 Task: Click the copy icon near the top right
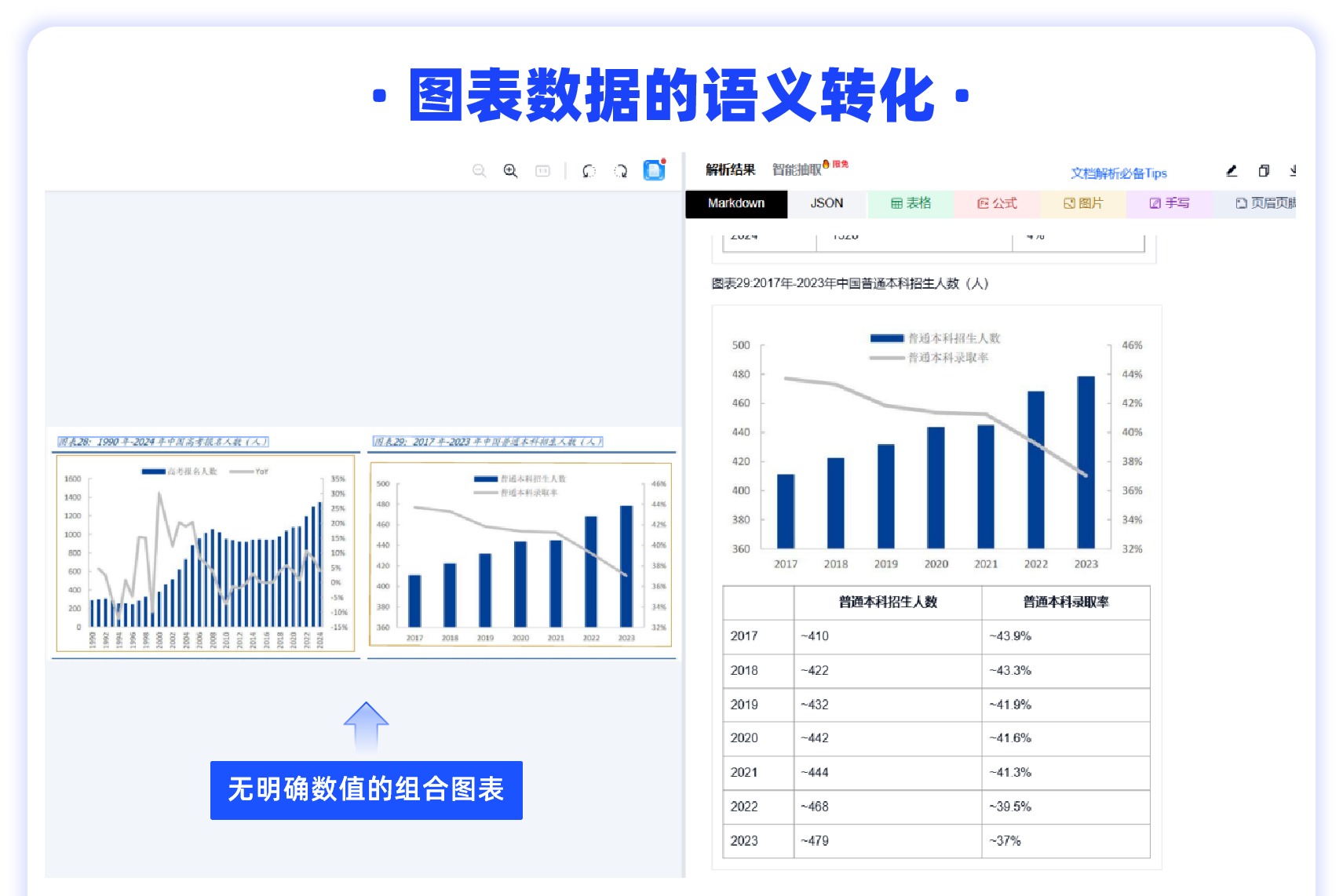click(1264, 170)
